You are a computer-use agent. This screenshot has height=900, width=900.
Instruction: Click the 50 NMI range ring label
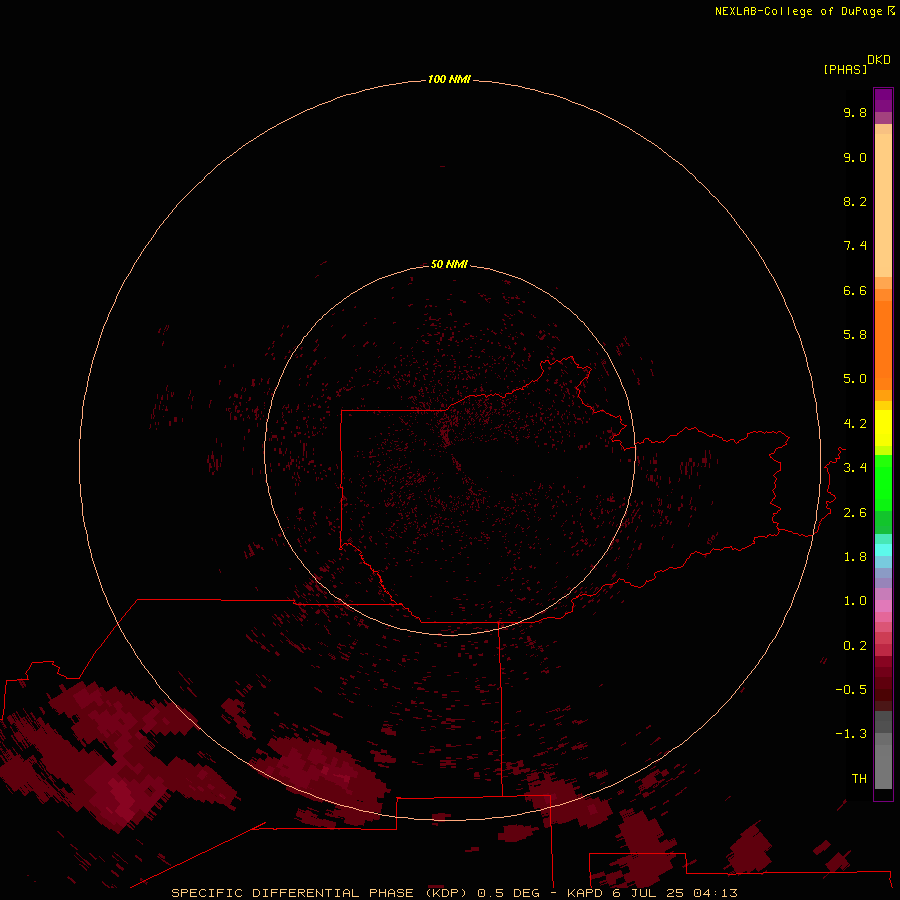pyautogui.click(x=449, y=264)
